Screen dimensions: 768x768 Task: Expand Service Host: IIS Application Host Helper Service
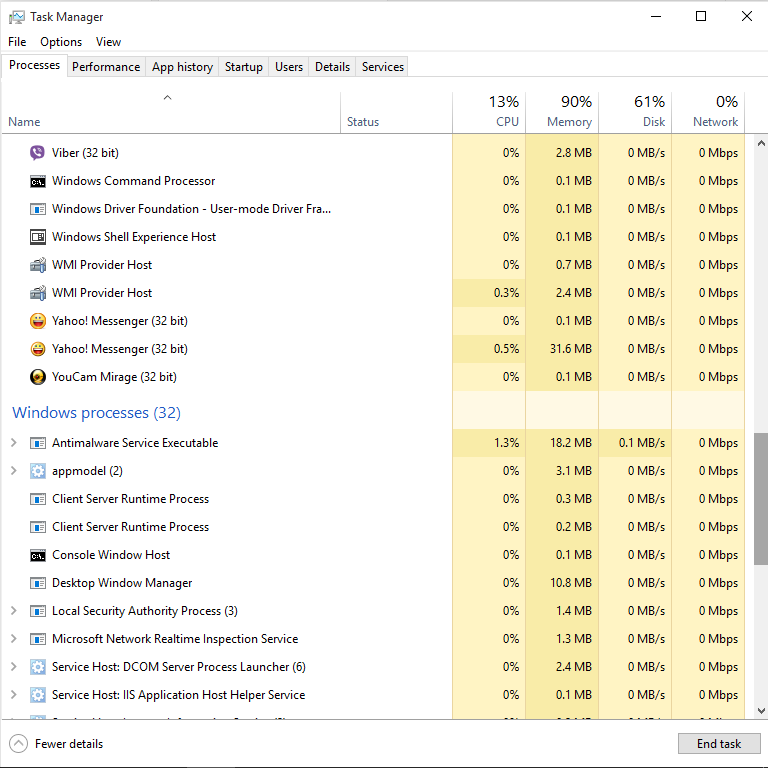click(x=14, y=695)
